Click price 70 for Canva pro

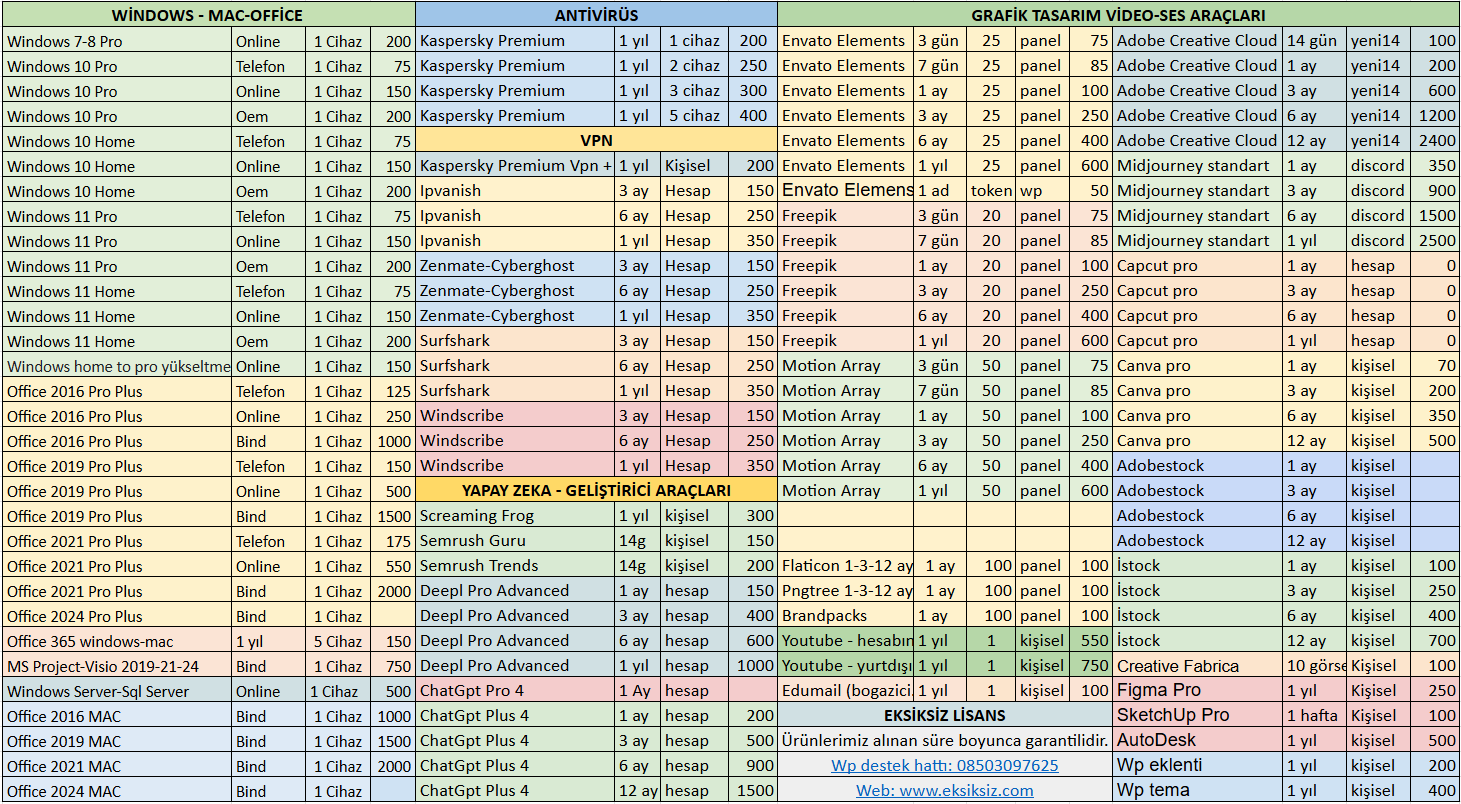tap(1435, 366)
